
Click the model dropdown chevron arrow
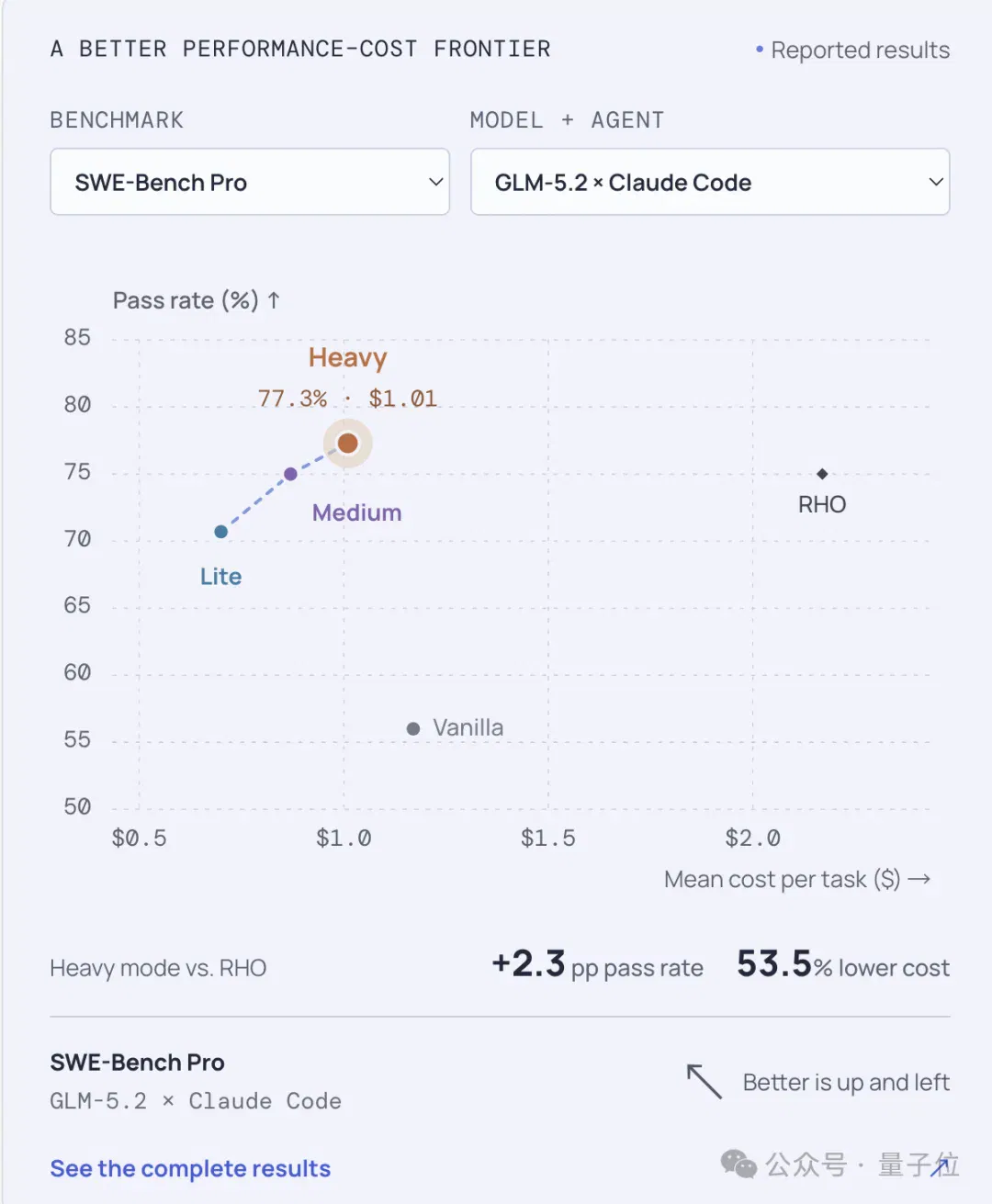936,182
